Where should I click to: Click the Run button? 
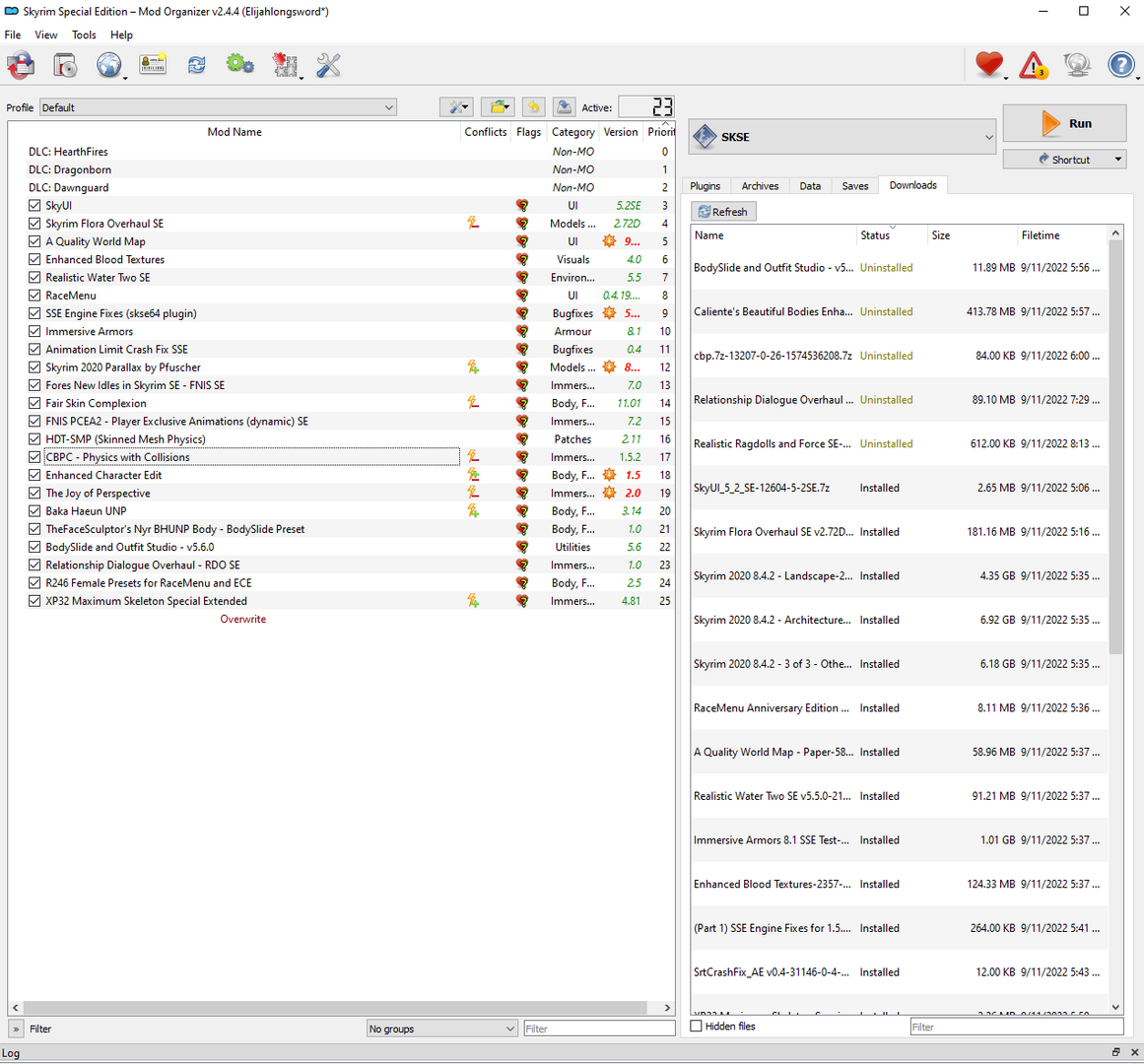tap(1064, 123)
